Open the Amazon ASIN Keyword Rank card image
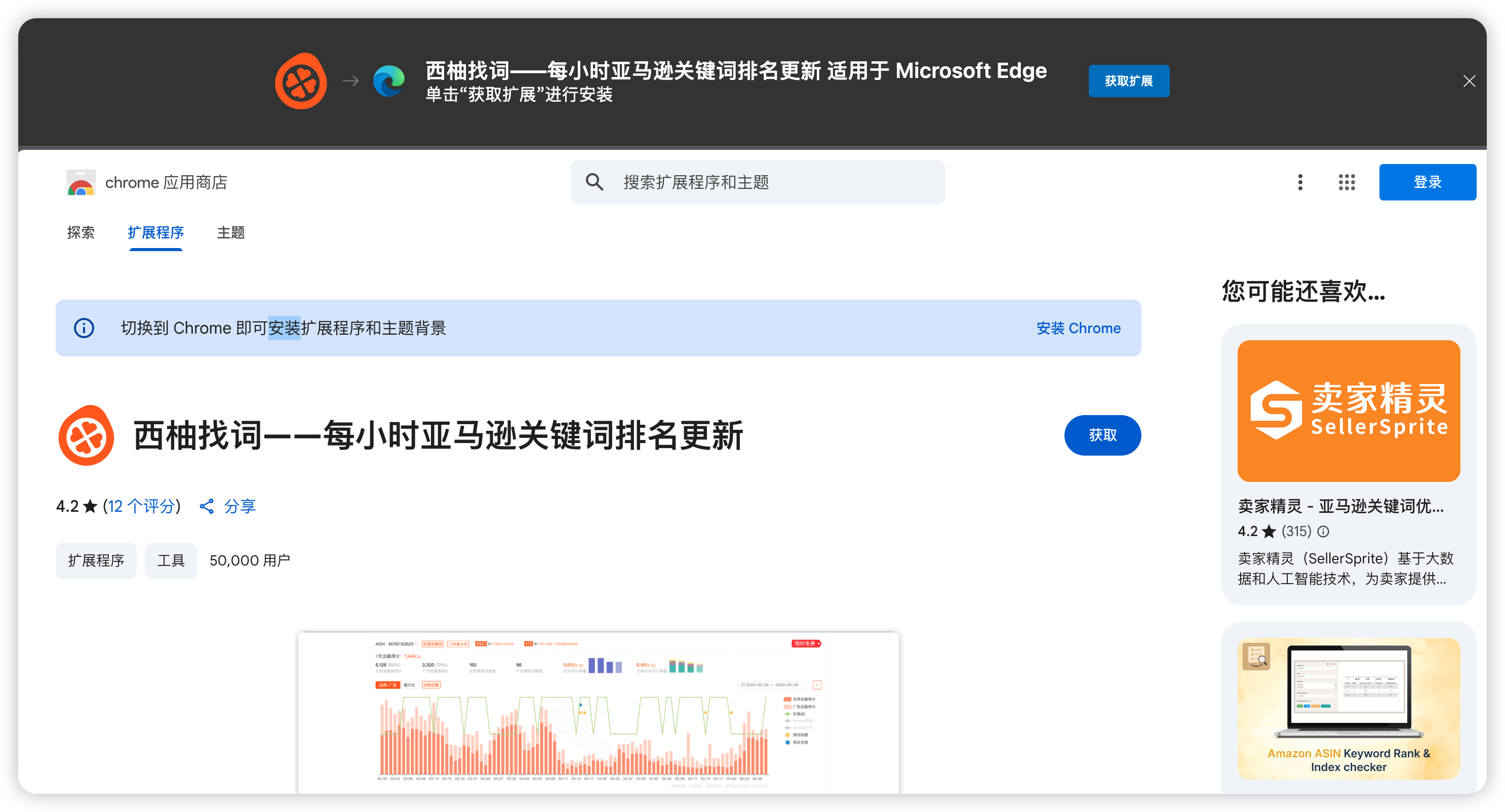1505x812 pixels. point(1349,708)
